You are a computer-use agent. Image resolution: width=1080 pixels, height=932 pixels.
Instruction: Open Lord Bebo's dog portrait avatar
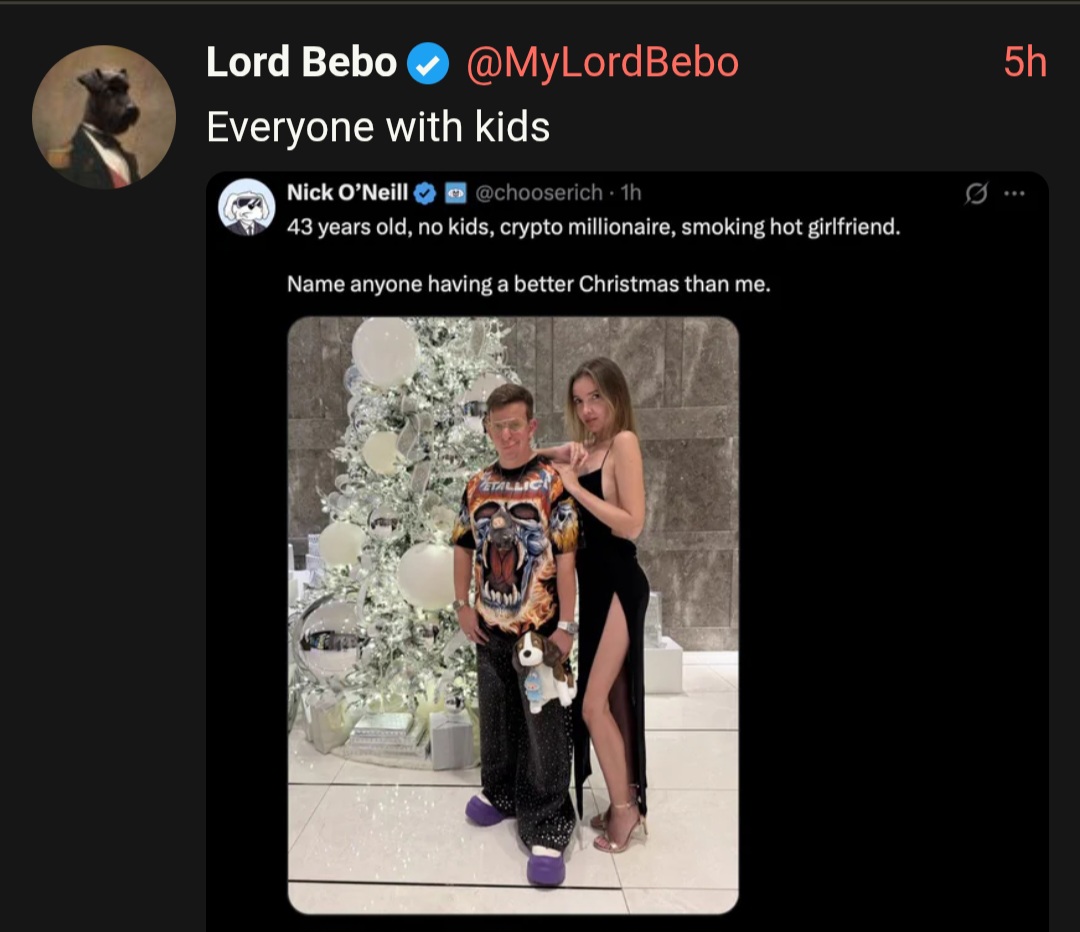(104, 117)
